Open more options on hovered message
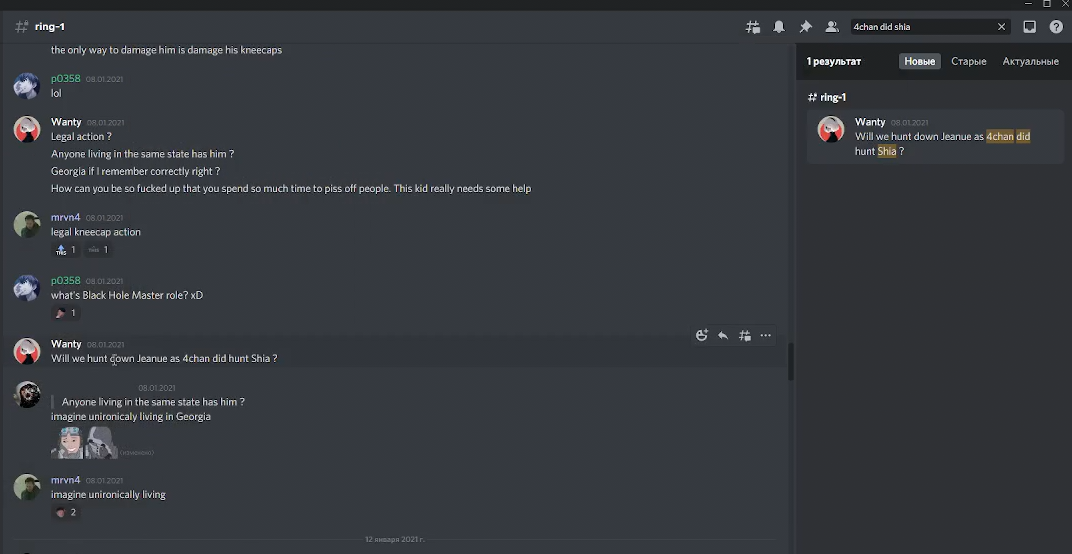Image resolution: width=1072 pixels, height=554 pixels. coord(766,336)
